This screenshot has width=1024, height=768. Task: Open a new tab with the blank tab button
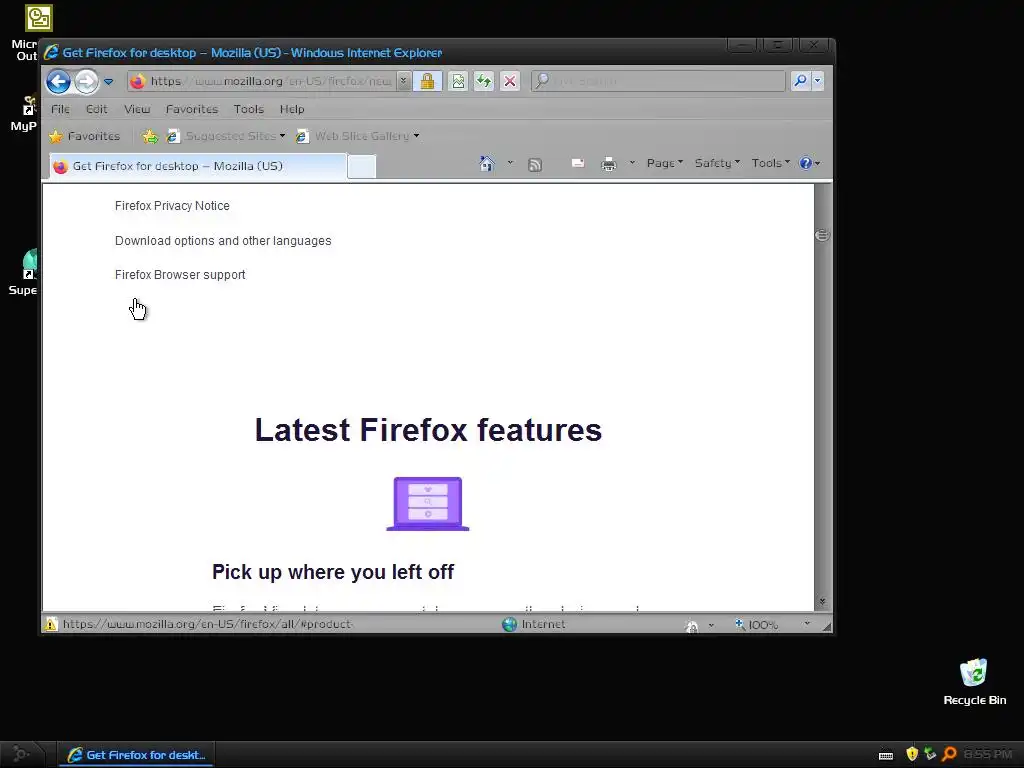tap(361, 167)
